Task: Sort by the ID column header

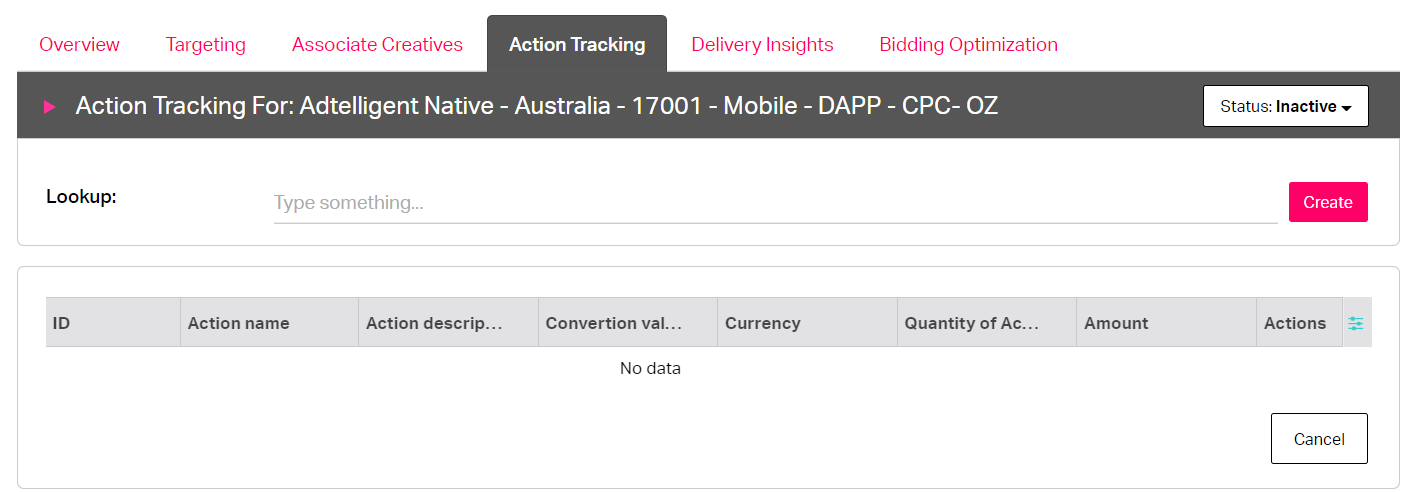Action: [113, 323]
